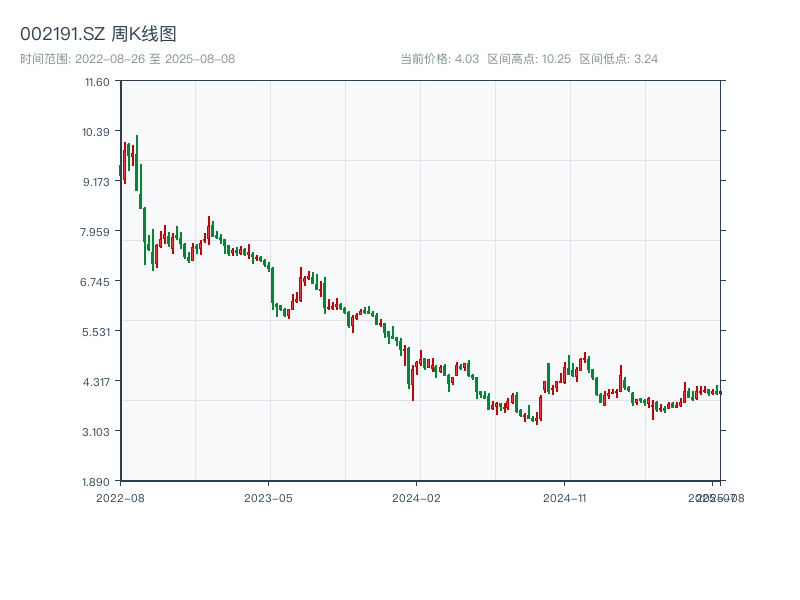The height and width of the screenshot is (600, 800).
Task: Click the chart title 002191.SZ 周K线图
Action: tap(99, 35)
